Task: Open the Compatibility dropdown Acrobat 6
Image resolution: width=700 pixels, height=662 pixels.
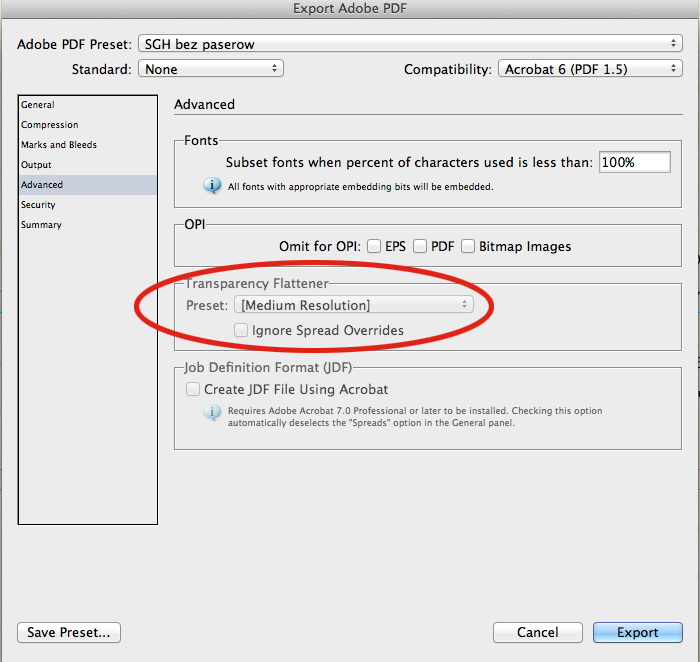Action: (x=590, y=69)
